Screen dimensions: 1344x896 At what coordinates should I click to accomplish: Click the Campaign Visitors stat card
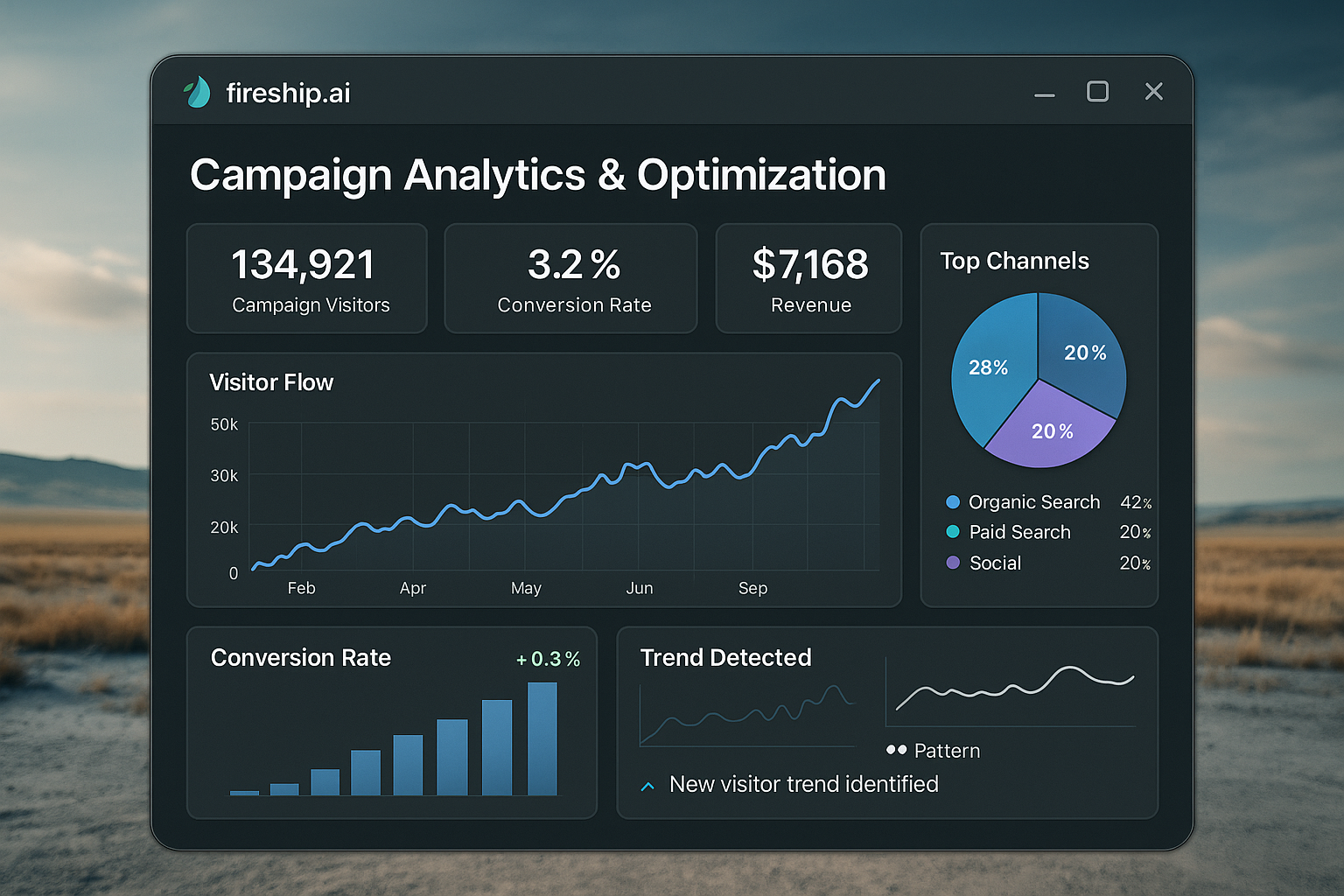pyautogui.click(x=306, y=278)
